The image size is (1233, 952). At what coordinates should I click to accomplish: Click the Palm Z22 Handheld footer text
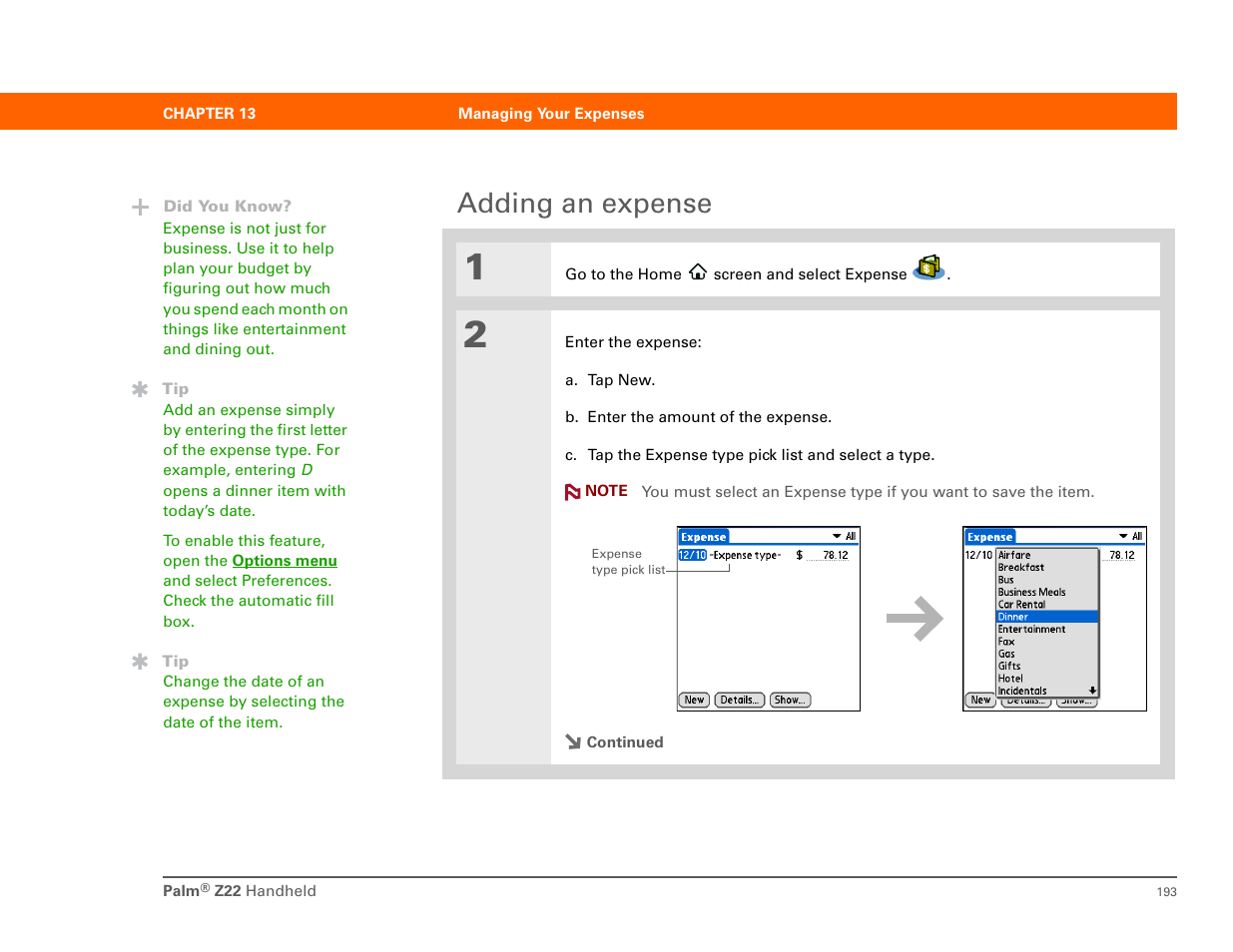point(240,890)
